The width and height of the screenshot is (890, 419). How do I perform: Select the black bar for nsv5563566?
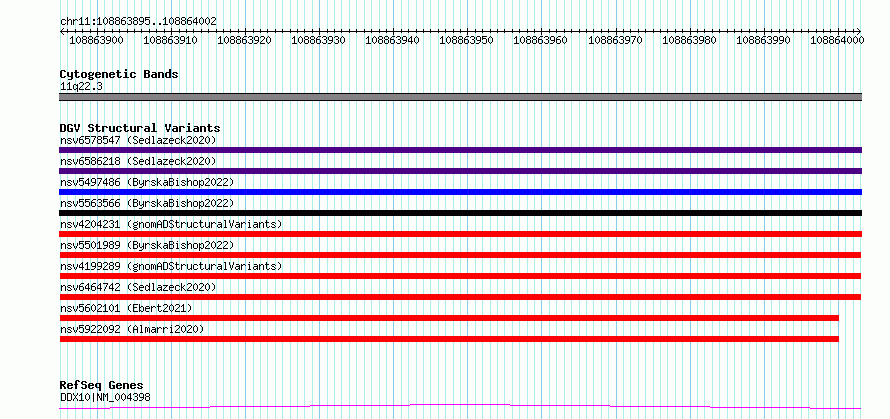coord(460,213)
